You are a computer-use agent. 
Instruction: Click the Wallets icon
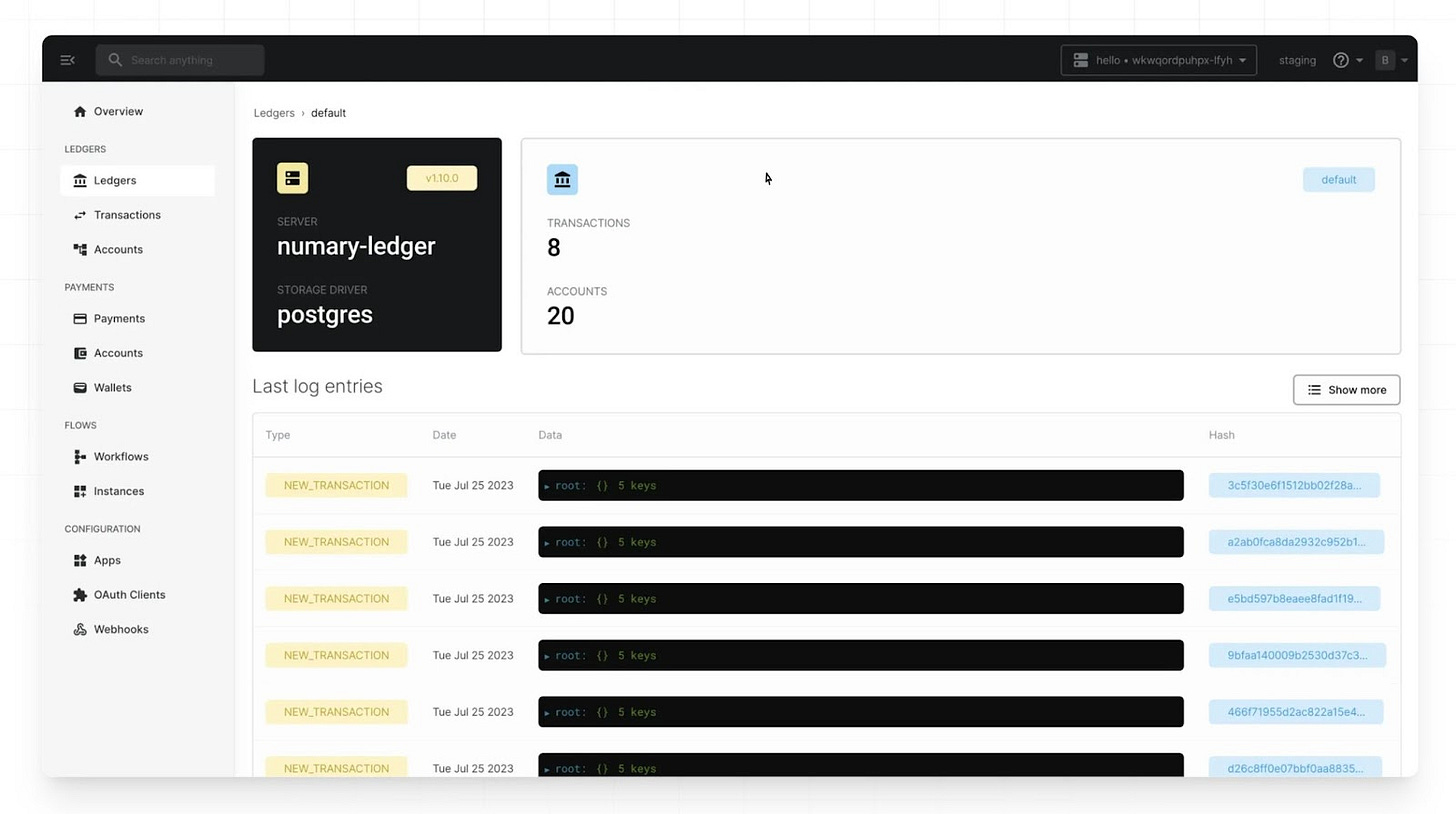[80, 388]
